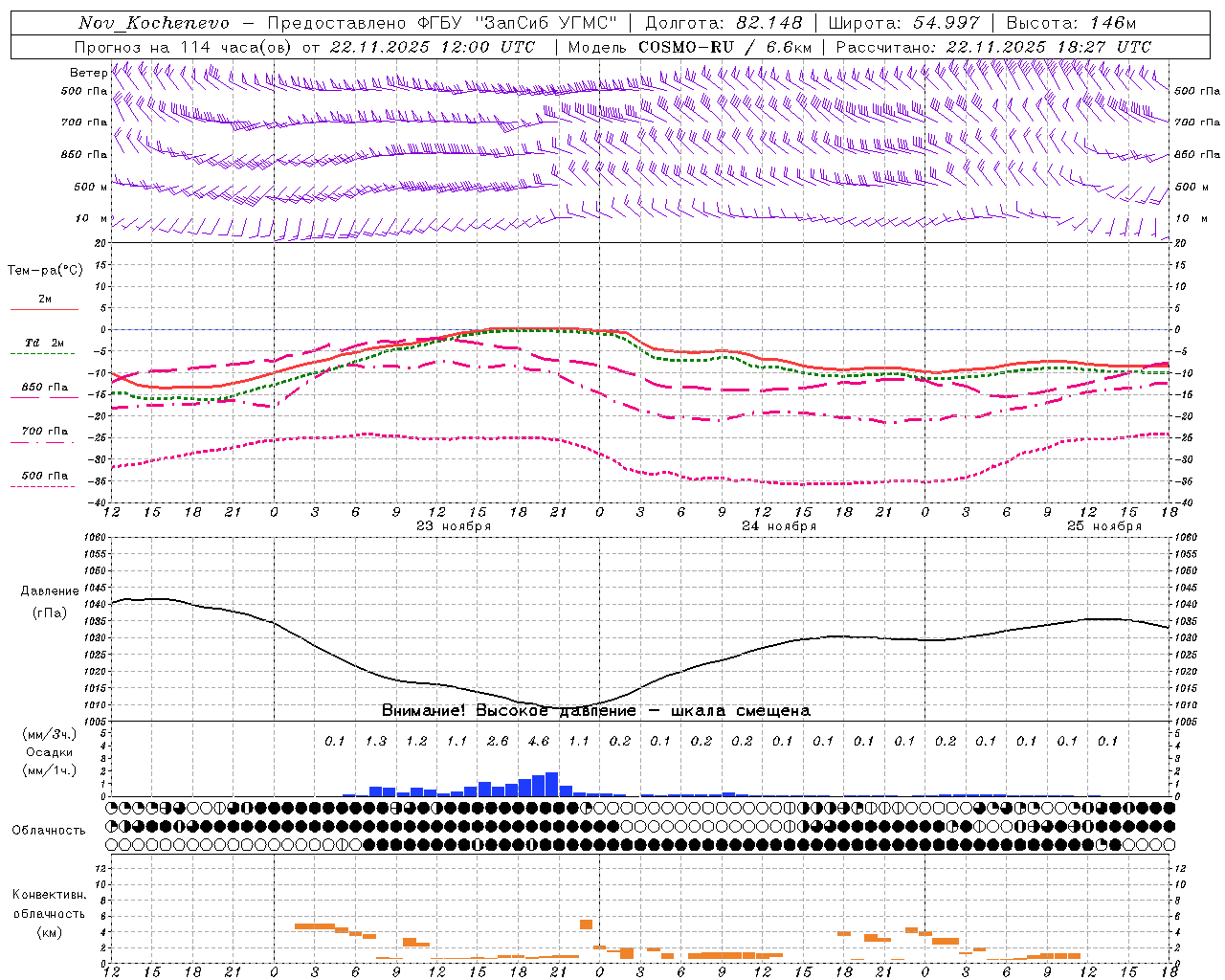Click the Конвективн. облачность label

click(x=49, y=913)
